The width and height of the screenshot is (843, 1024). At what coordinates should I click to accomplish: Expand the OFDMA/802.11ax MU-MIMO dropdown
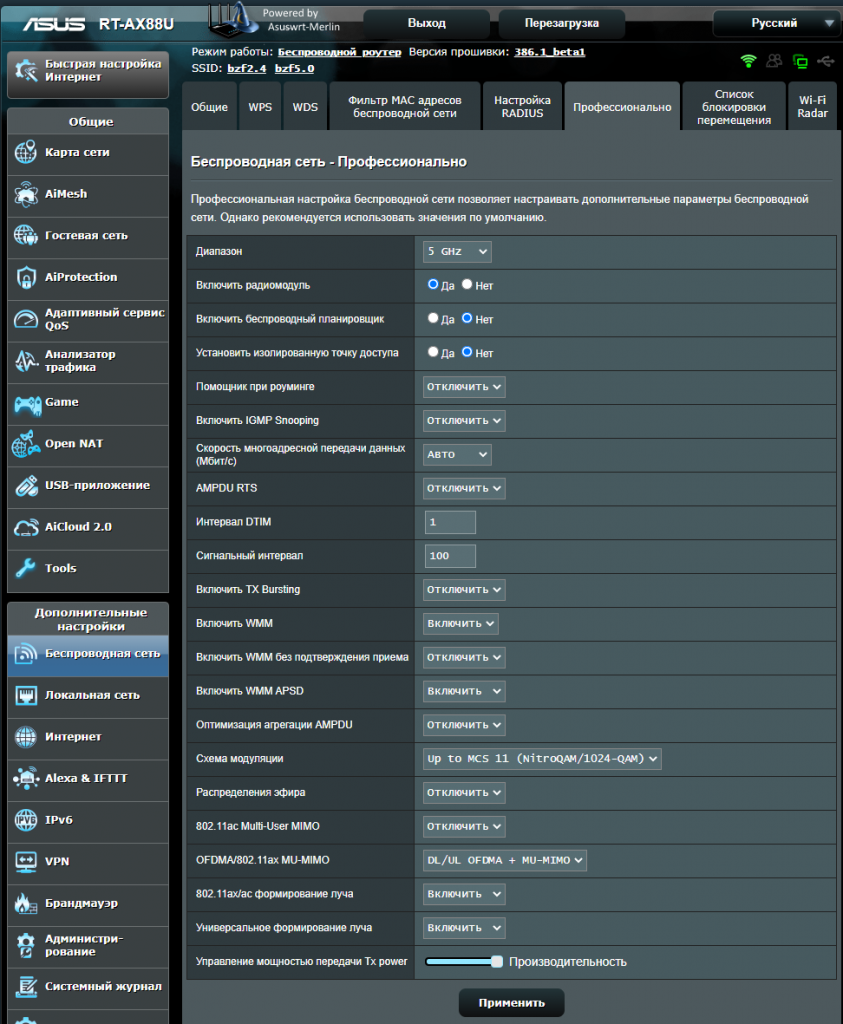[505, 860]
